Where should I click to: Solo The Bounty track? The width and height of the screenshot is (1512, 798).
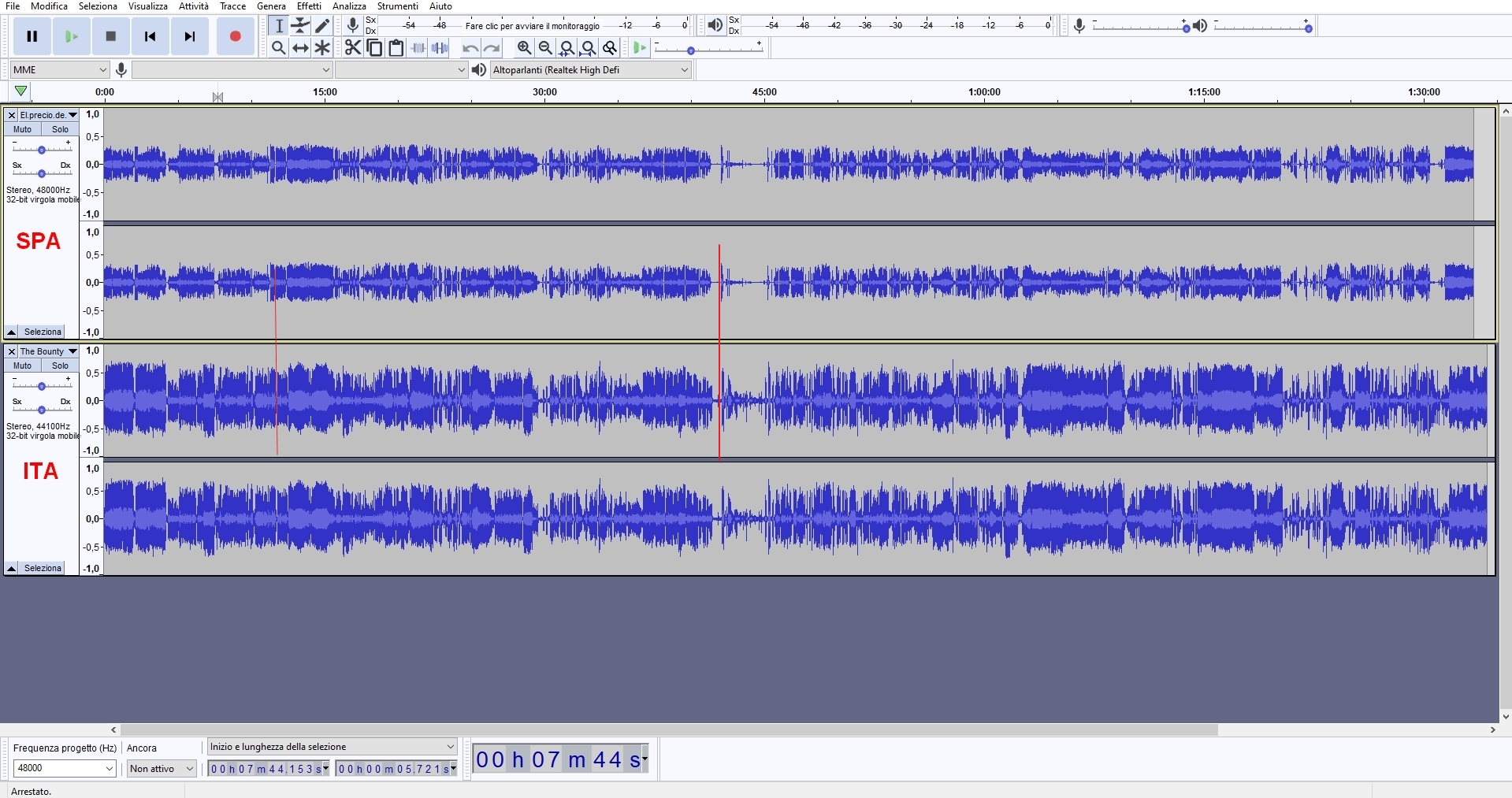coord(61,366)
